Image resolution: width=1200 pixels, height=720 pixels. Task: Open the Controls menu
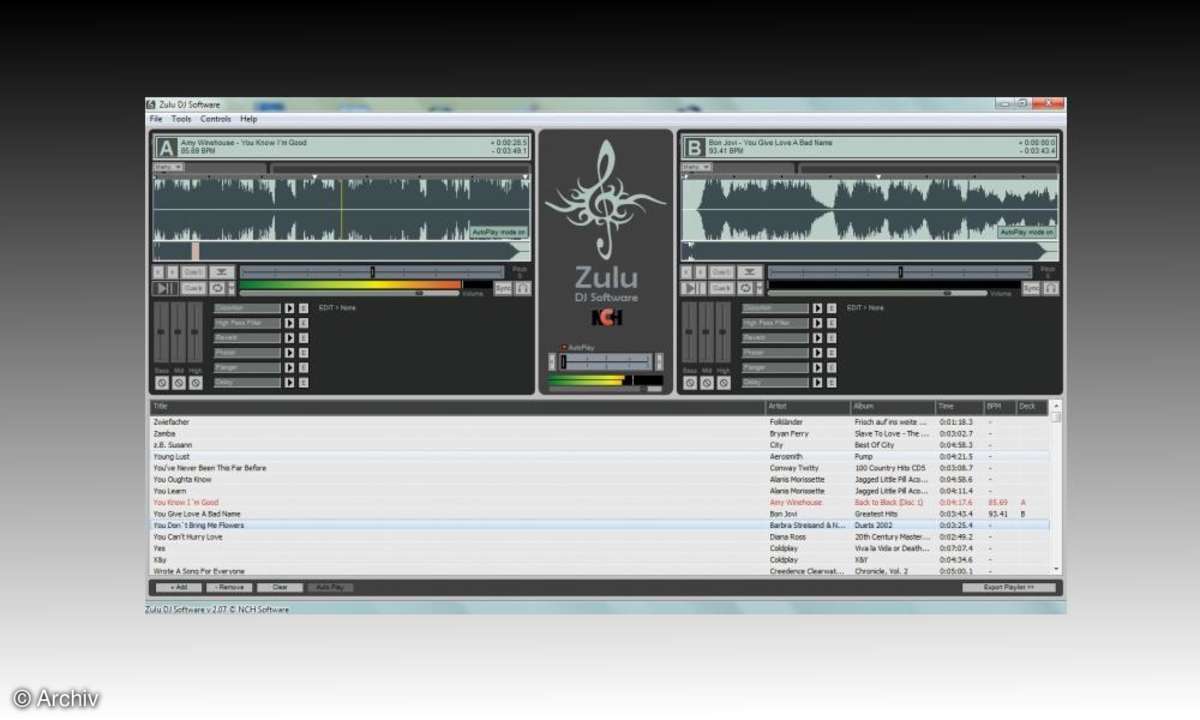215,119
